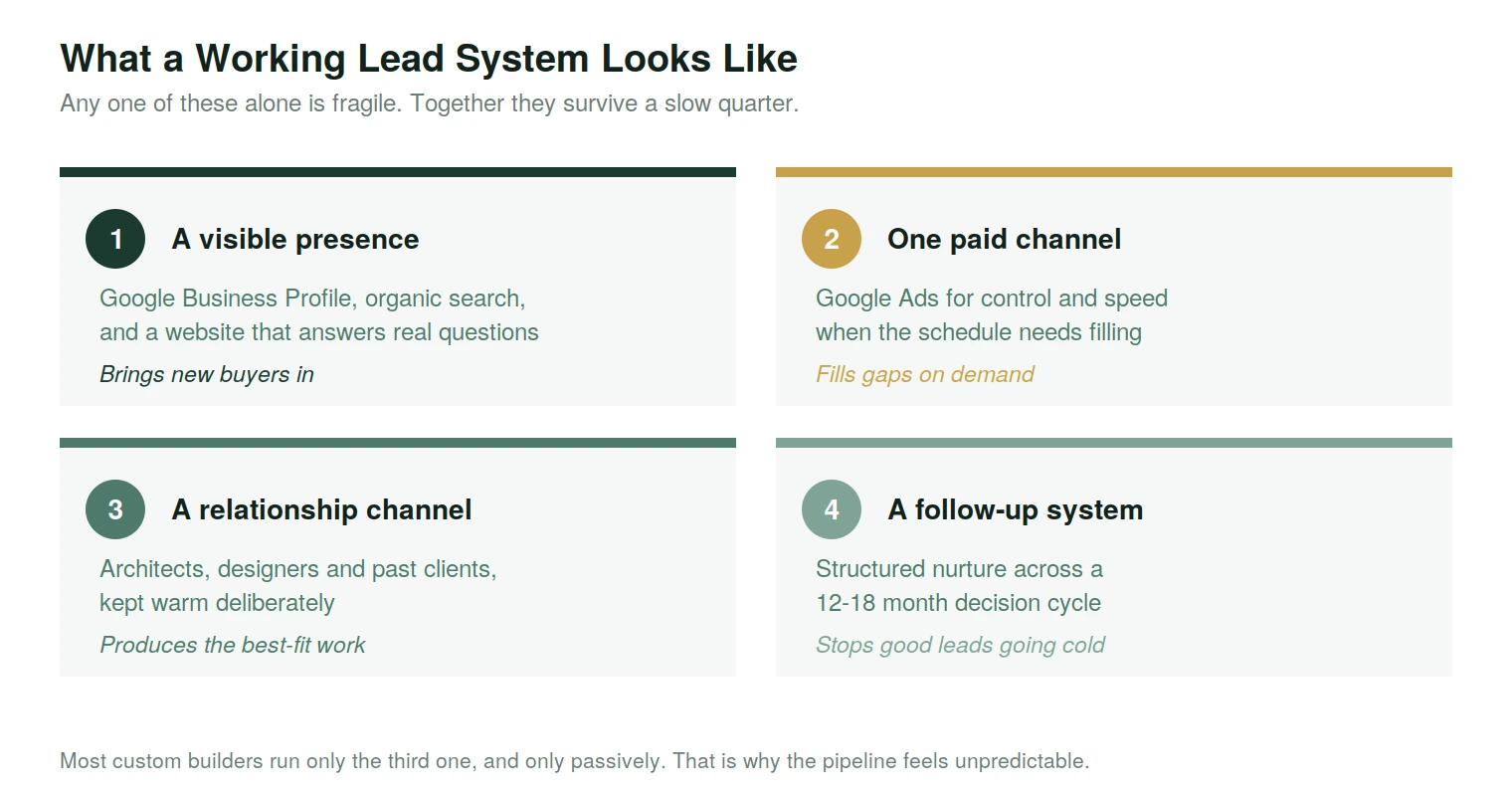The width and height of the screenshot is (1512, 796).
Task: Click the italic text 'Brings new buyers in'
Action: coord(207,374)
